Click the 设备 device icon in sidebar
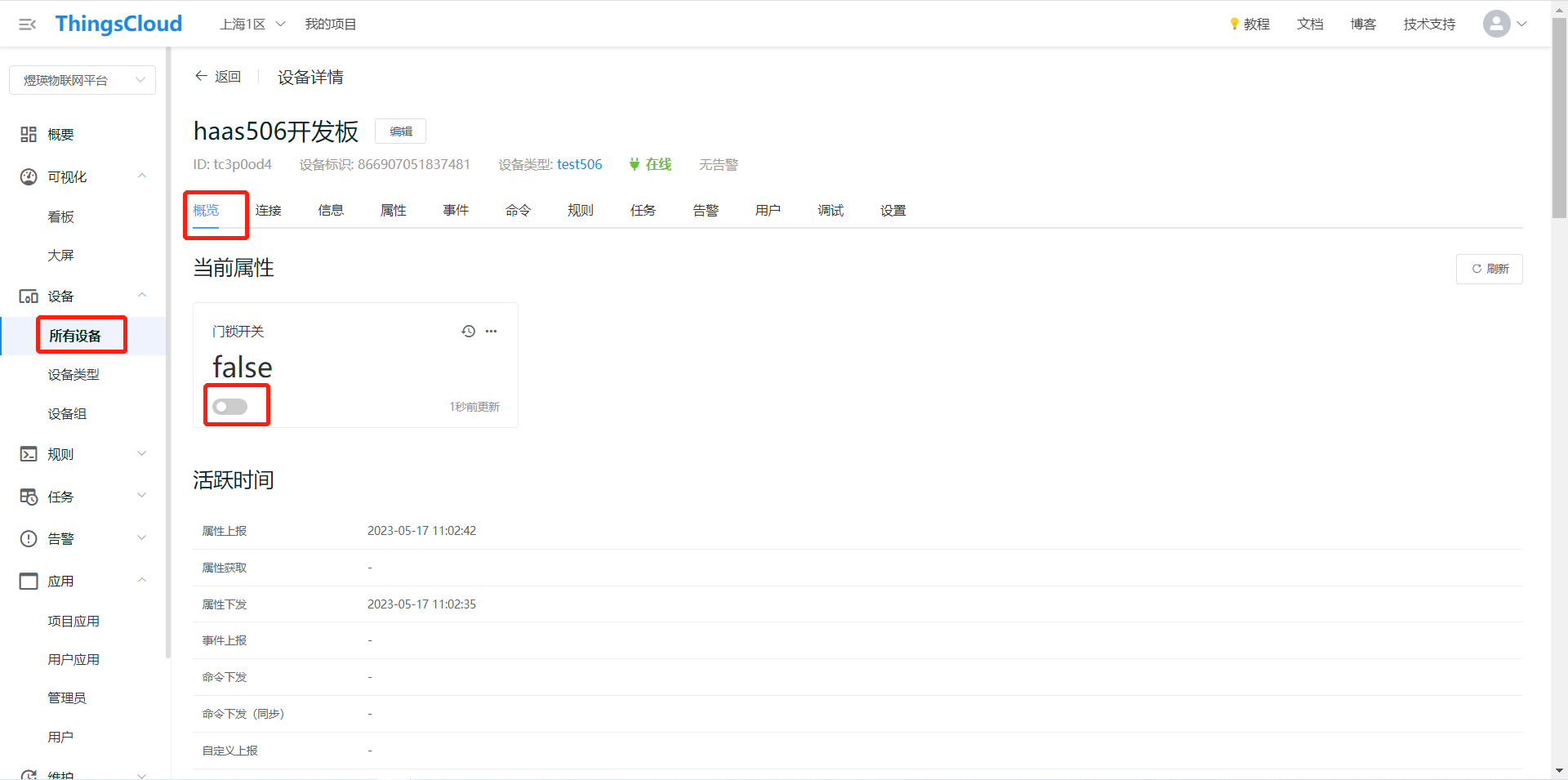1568x780 pixels. click(29, 296)
